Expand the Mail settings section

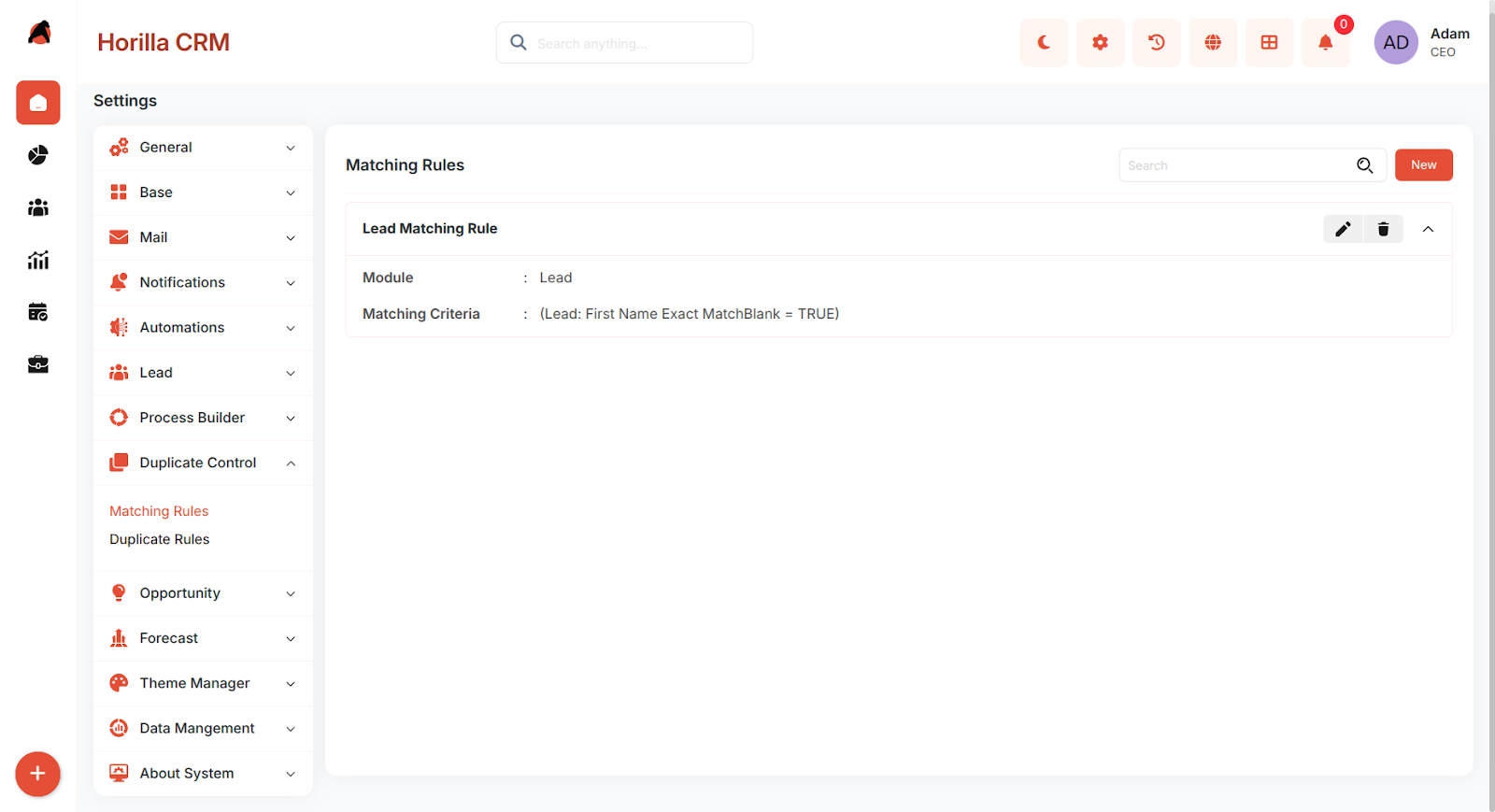[203, 237]
